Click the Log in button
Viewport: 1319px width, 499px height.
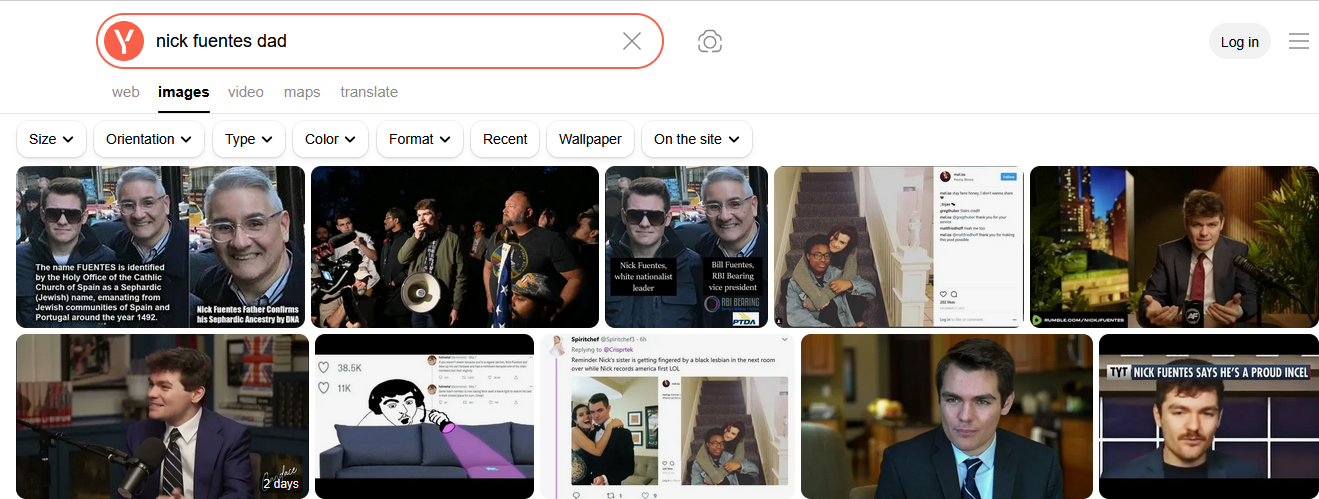click(1240, 42)
